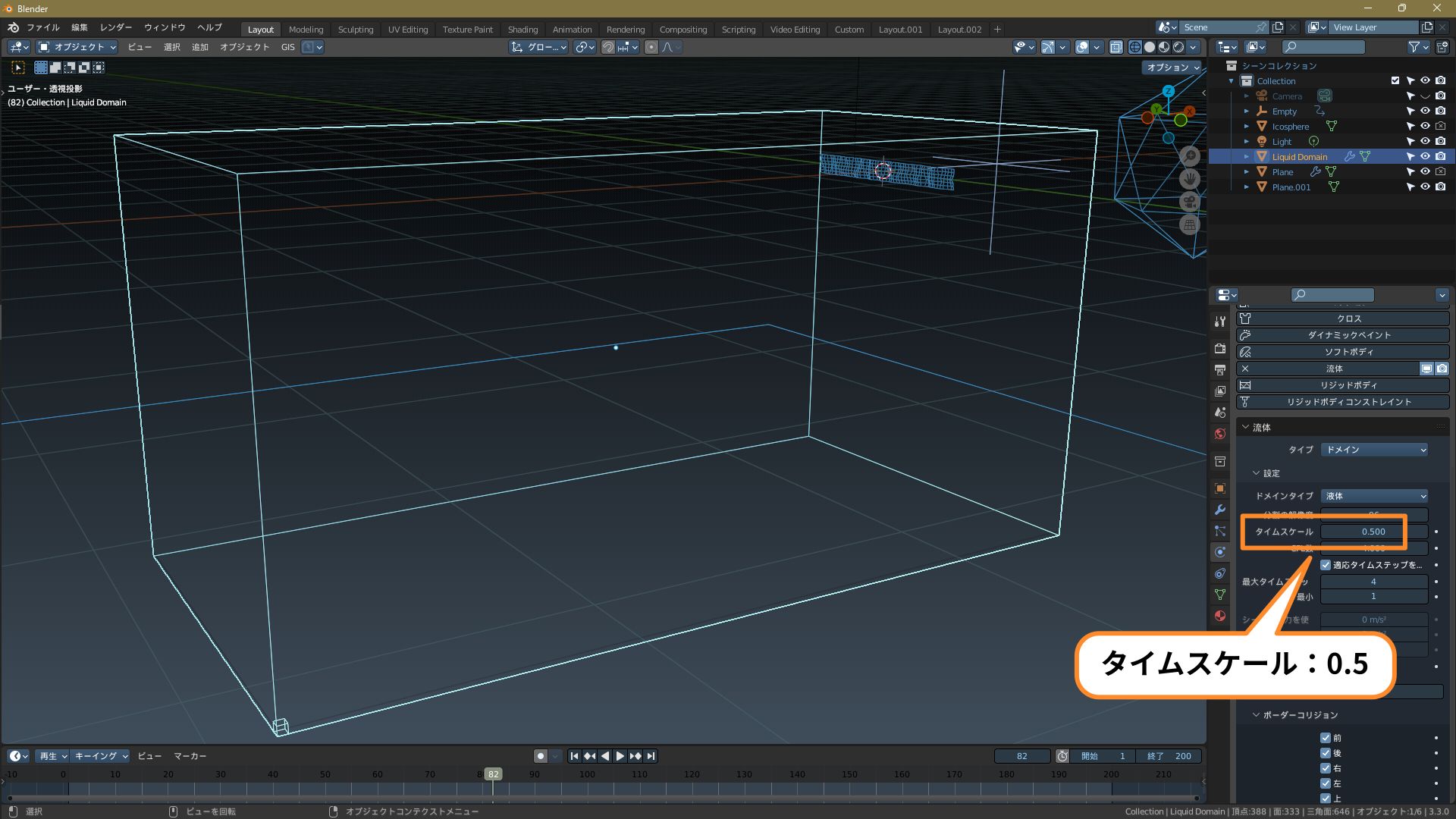Viewport: 1456px width, 819px height.
Task: Switch to the Shading workspace tab
Action: click(x=522, y=30)
